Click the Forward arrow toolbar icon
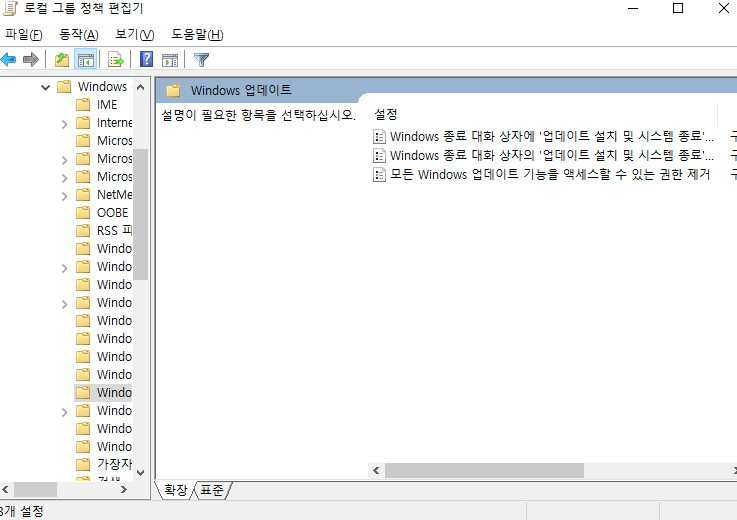 pos(31,60)
